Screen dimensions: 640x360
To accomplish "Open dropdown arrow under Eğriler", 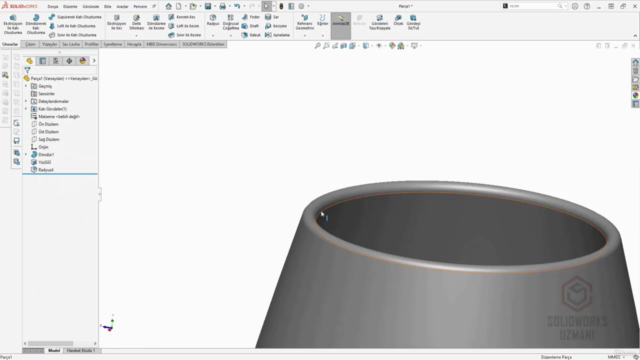I will click(x=322, y=36).
